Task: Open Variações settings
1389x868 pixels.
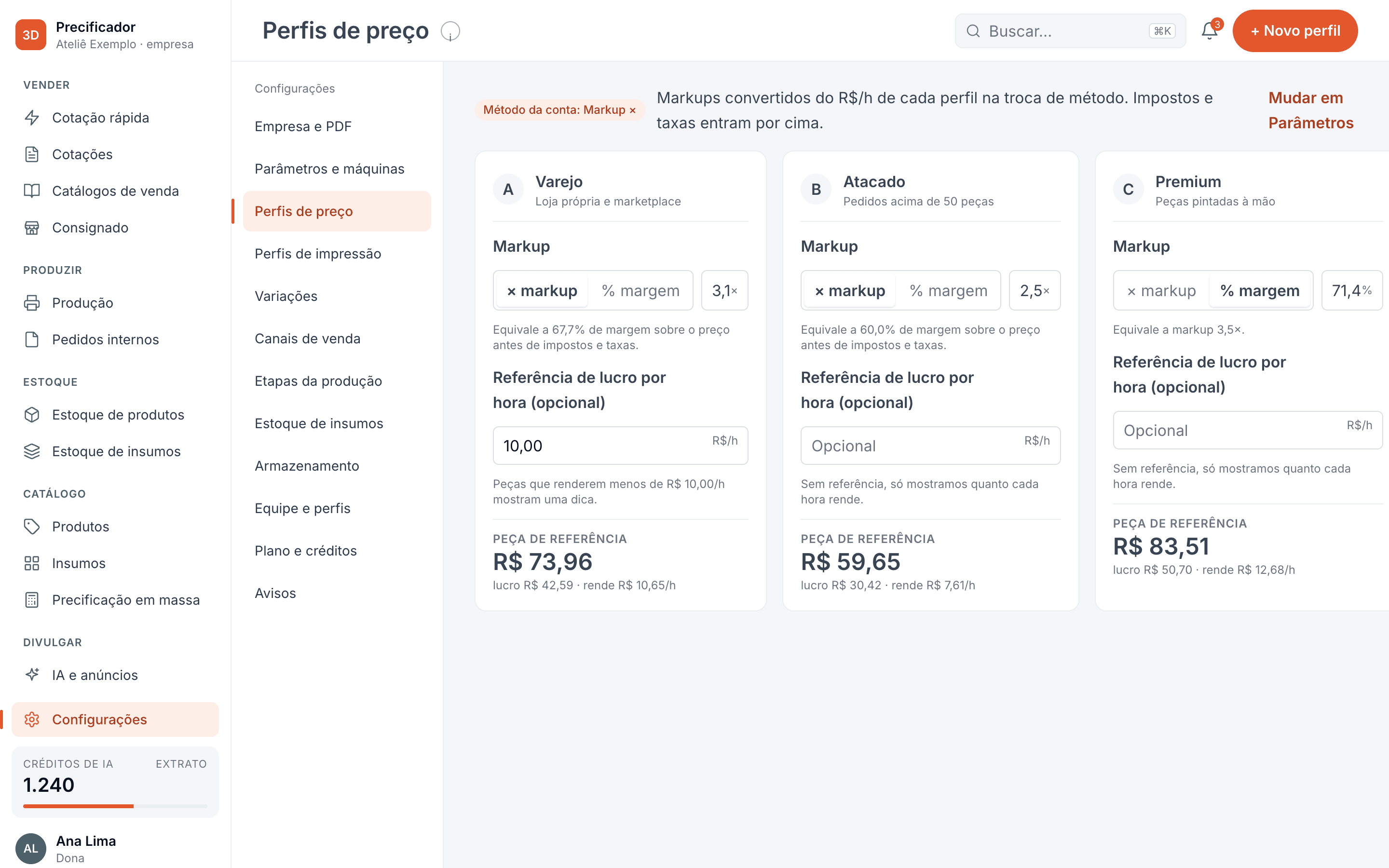Action: [x=337, y=296]
